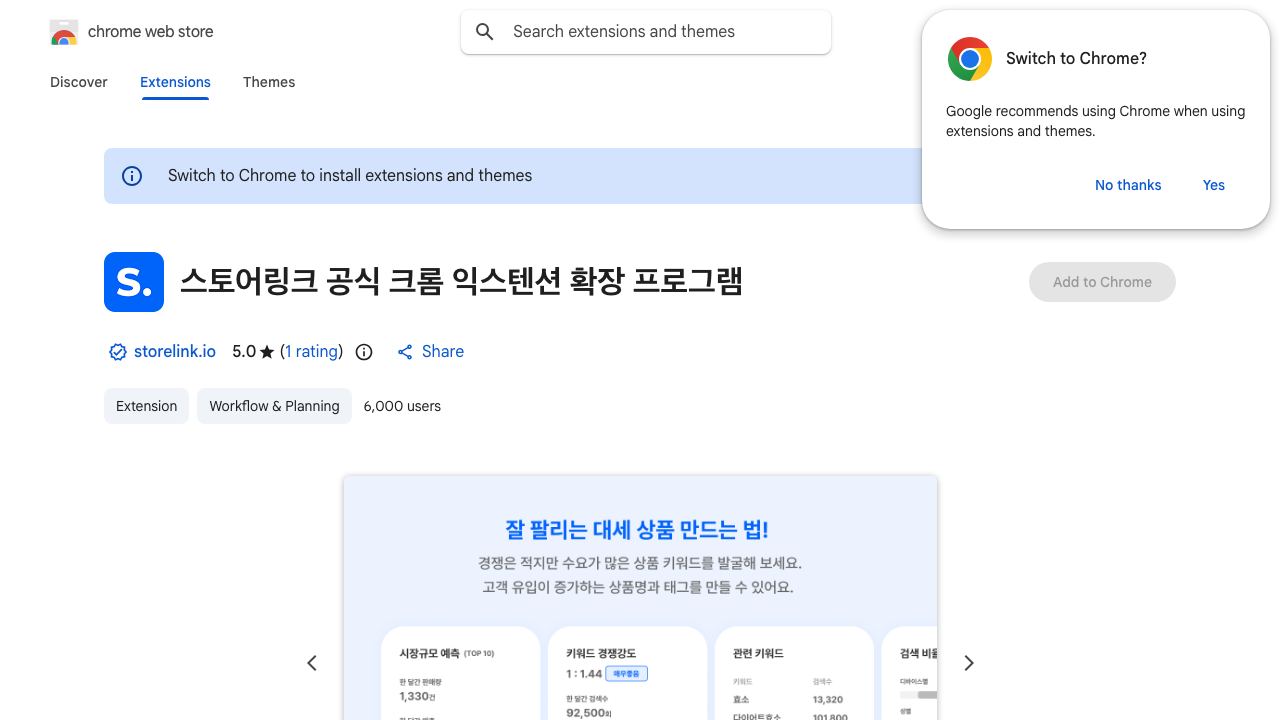Click the verified badge beside storelink.io
Viewport: 1280px width, 720px height.
pyautogui.click(x=118, y=352)
